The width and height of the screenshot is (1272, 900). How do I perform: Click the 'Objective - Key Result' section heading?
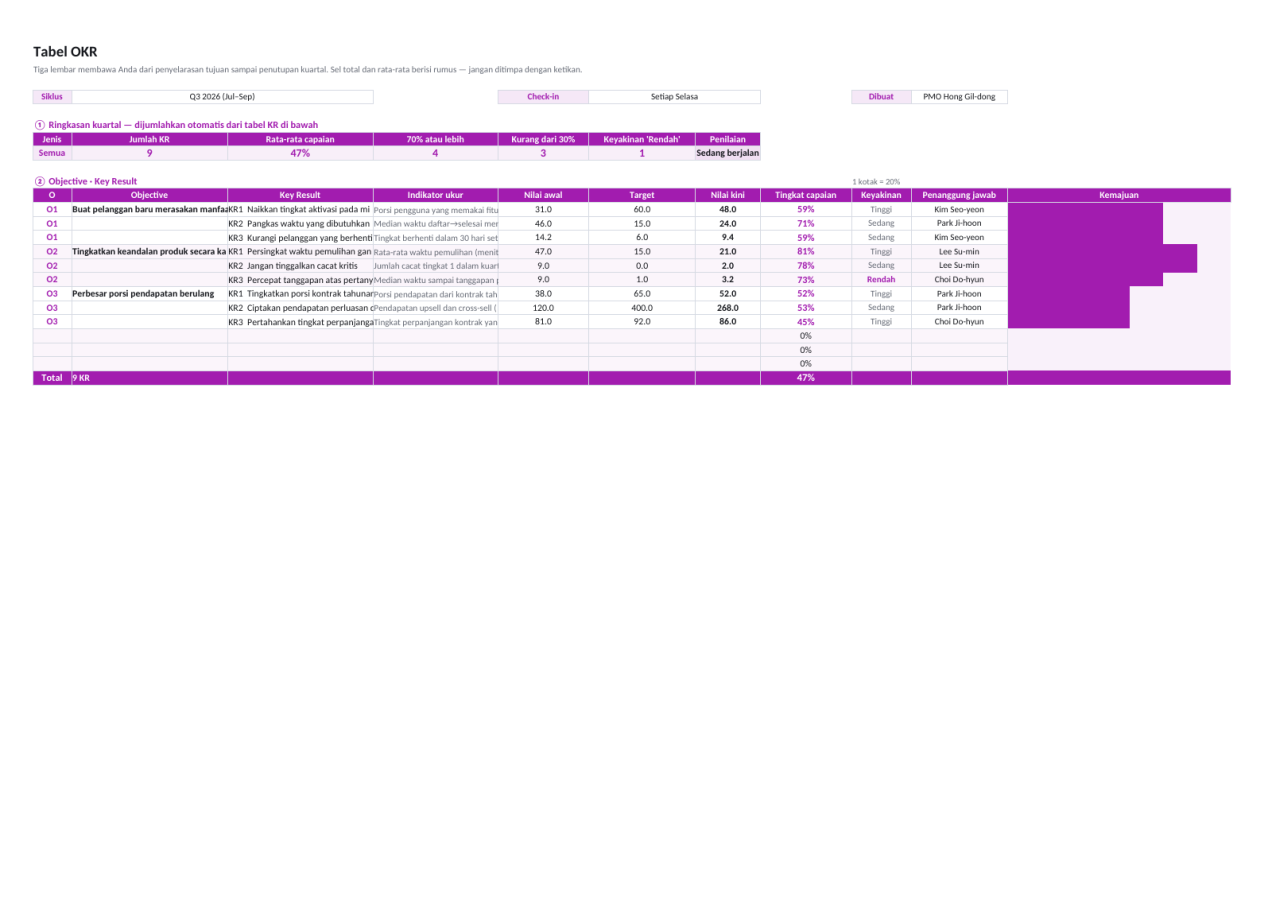click(x=86, y=181)
